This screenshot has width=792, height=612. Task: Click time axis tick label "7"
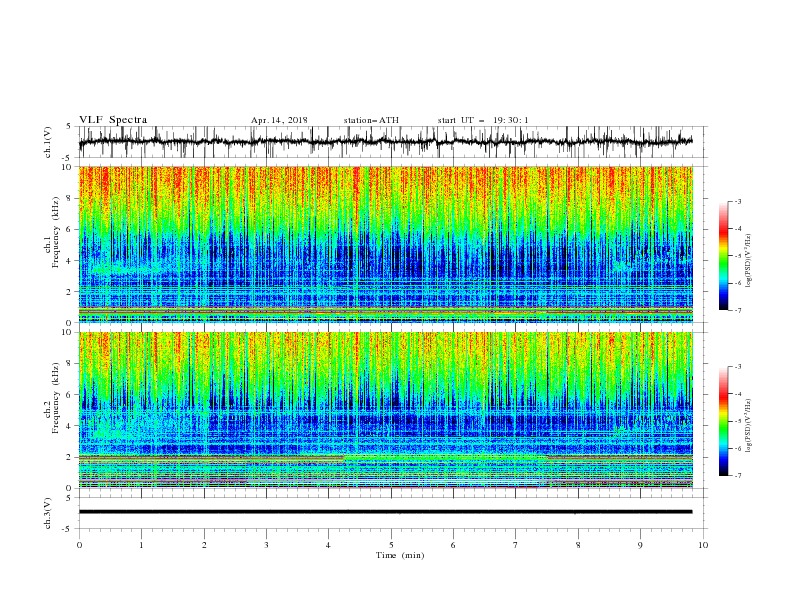515,545
